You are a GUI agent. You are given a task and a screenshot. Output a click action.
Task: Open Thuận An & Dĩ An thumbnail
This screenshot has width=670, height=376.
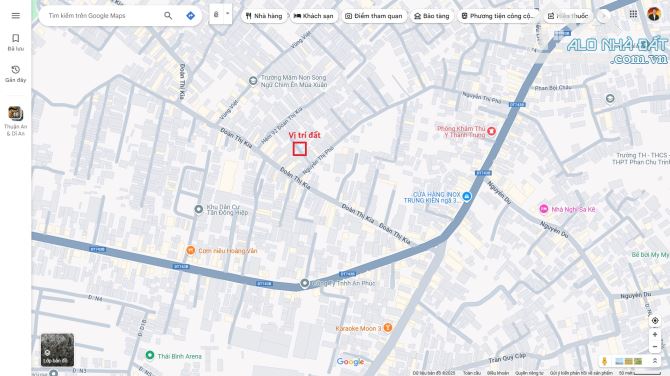pos(15,121)
